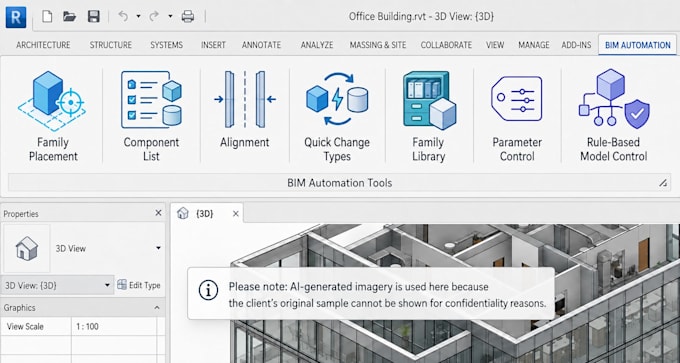
Task: Select the View ribbon tab
Action: pos(495,45)
